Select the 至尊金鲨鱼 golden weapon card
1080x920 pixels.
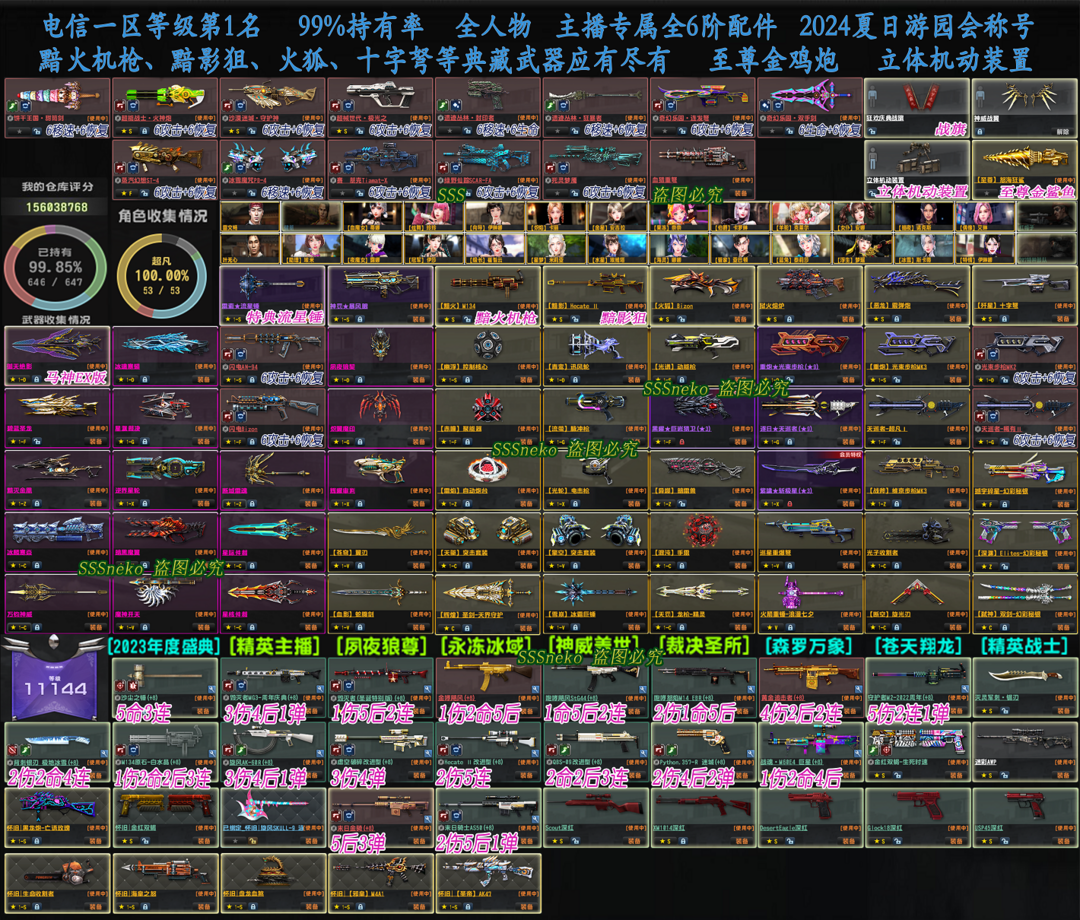[1025, 170]
